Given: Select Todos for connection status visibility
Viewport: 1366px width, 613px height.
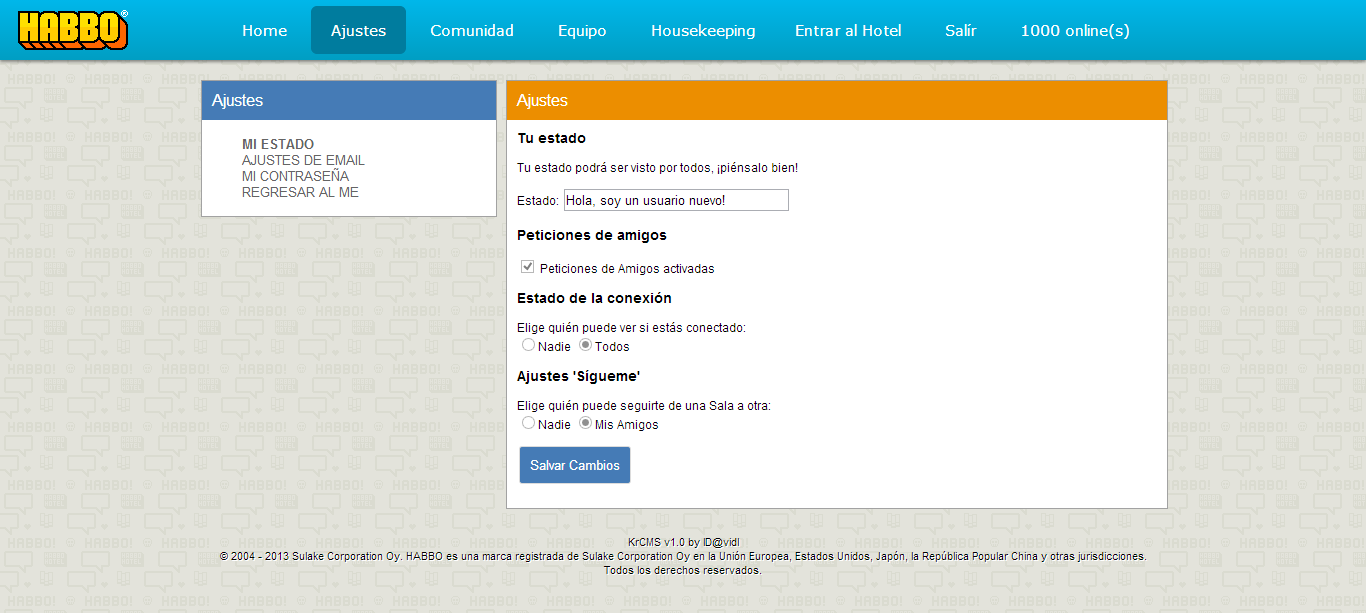Looking at the screenshot, I should pyautogui.click(x=586, y=345).
